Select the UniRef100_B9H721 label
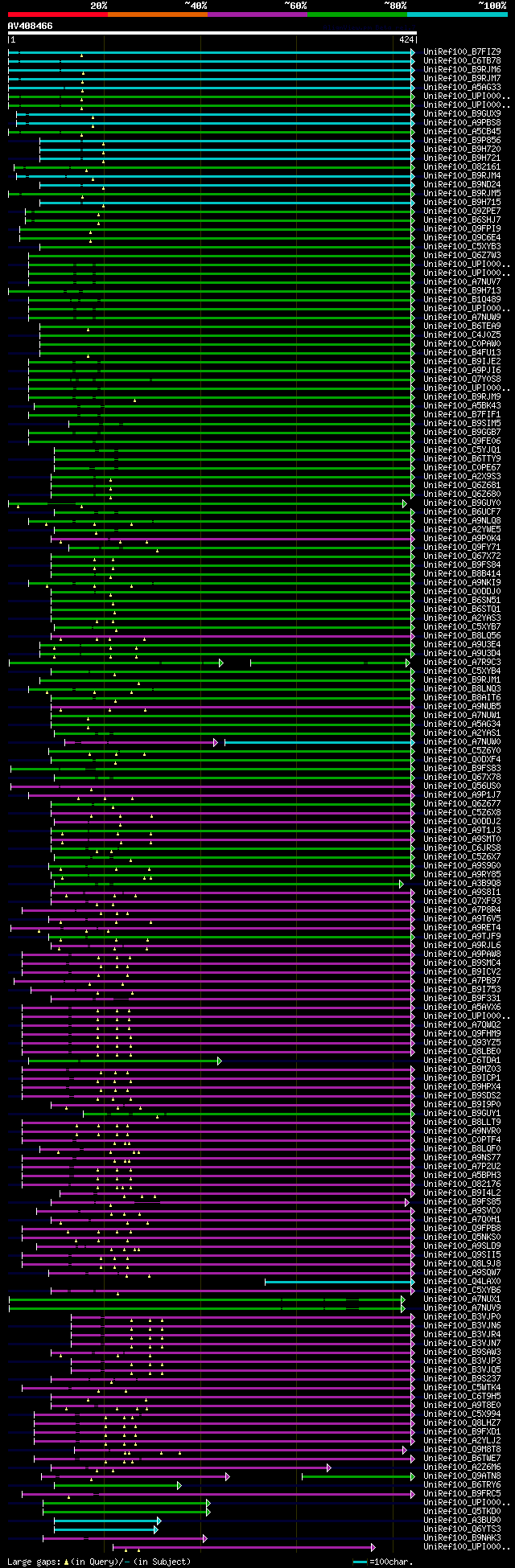The width and height of the screenshot is (515, 1568). pyautogui.click(x=462, y=158)
